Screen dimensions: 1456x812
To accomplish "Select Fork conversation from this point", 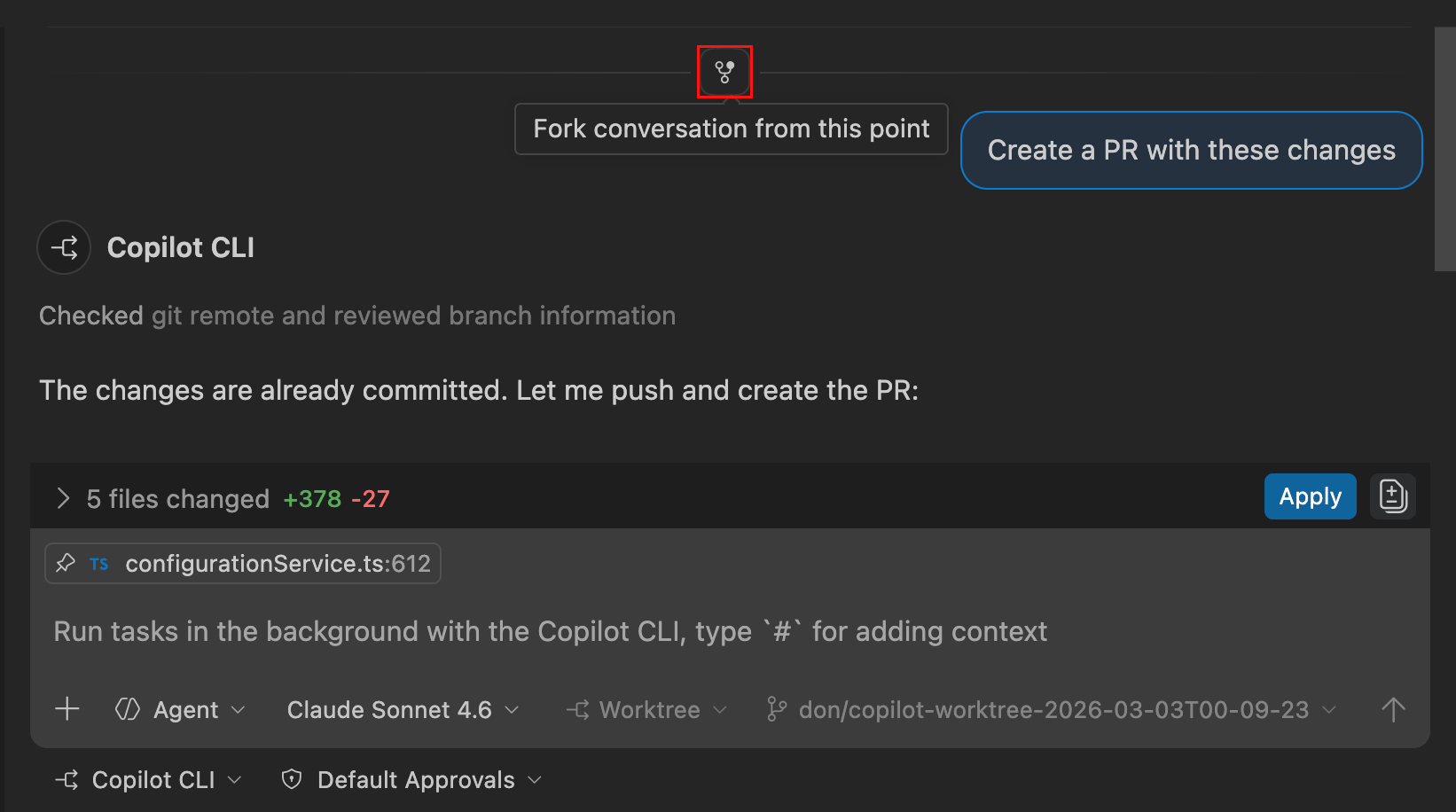I will click(x=731, y=129).
